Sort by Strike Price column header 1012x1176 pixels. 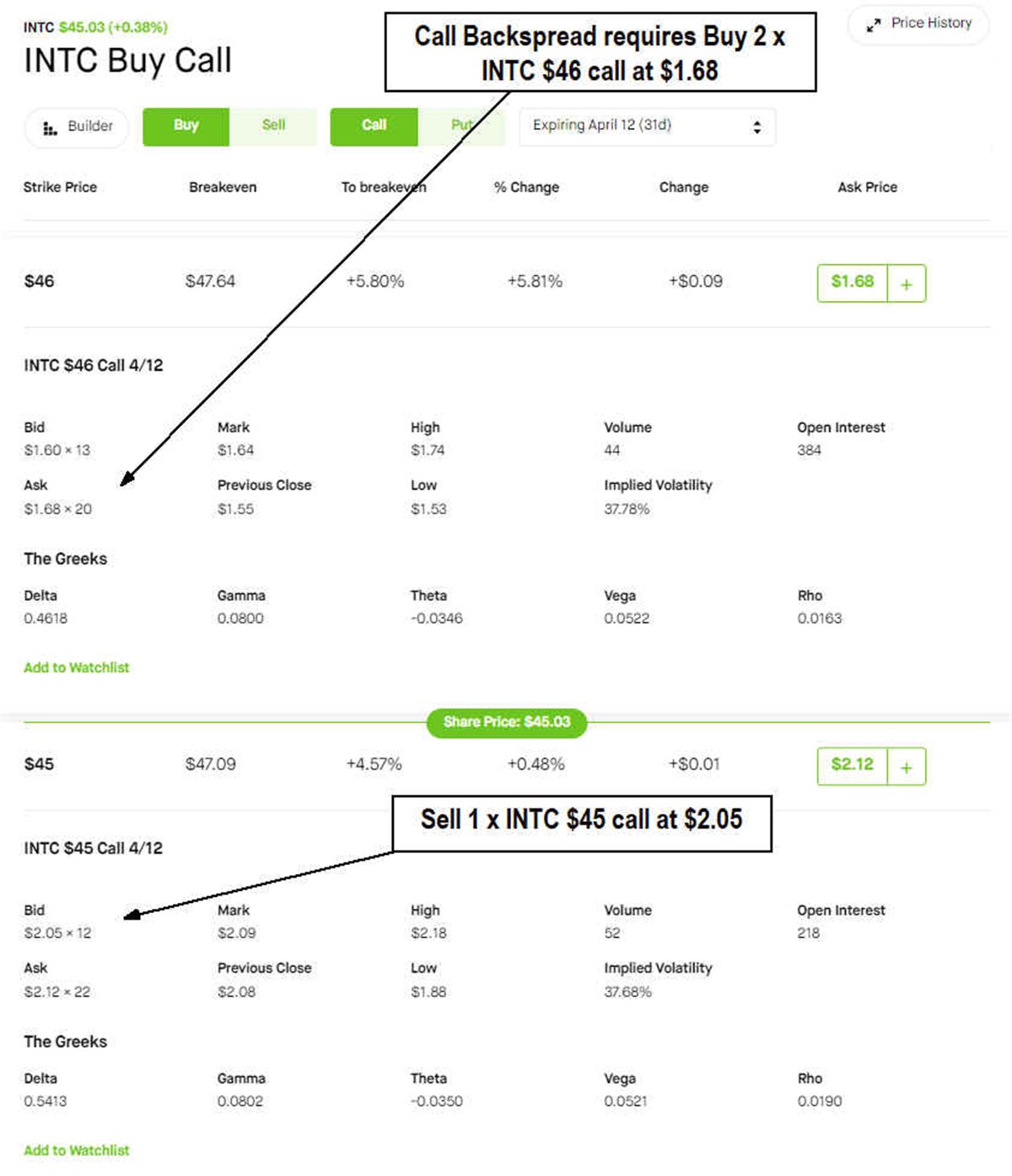tap(60, 187)
